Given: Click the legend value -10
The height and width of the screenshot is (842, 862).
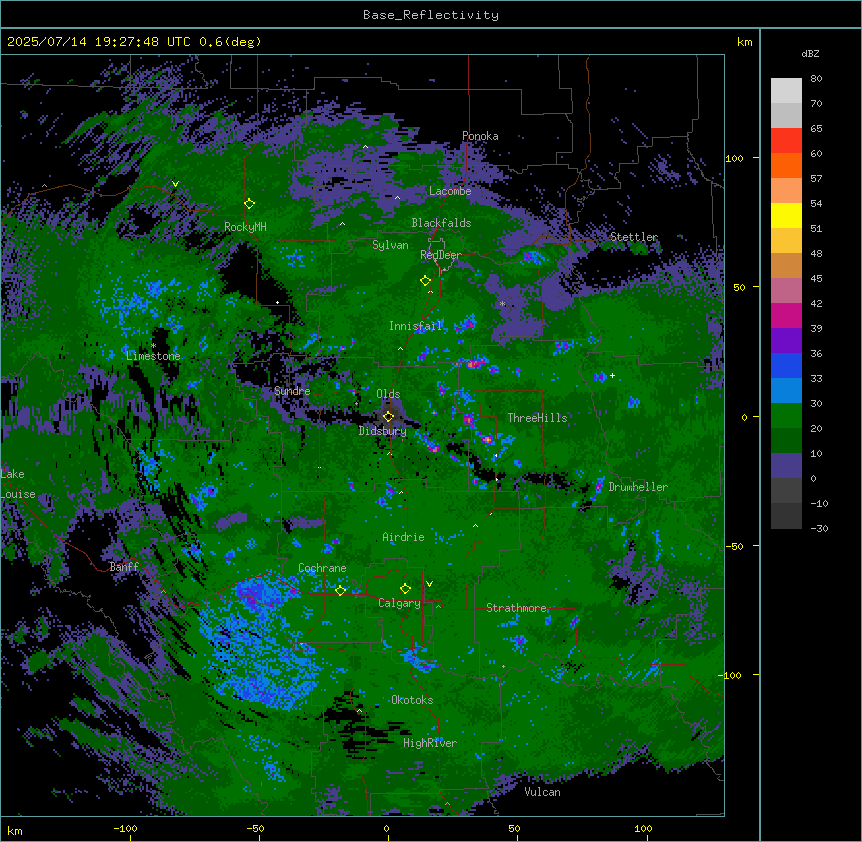Looking at the screenshot, I should (819, 503).
